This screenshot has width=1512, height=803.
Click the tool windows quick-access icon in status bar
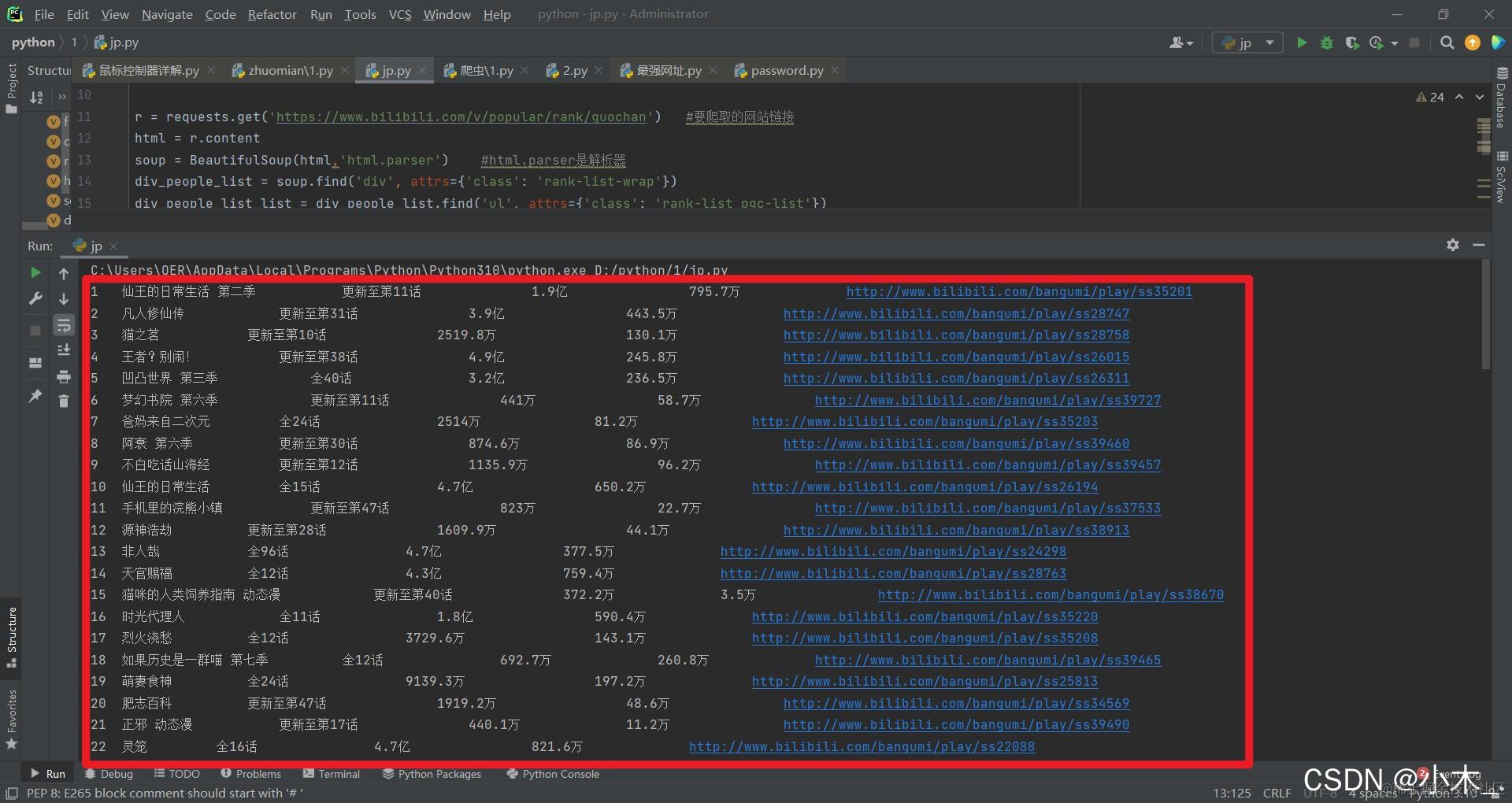coord(12,793)
